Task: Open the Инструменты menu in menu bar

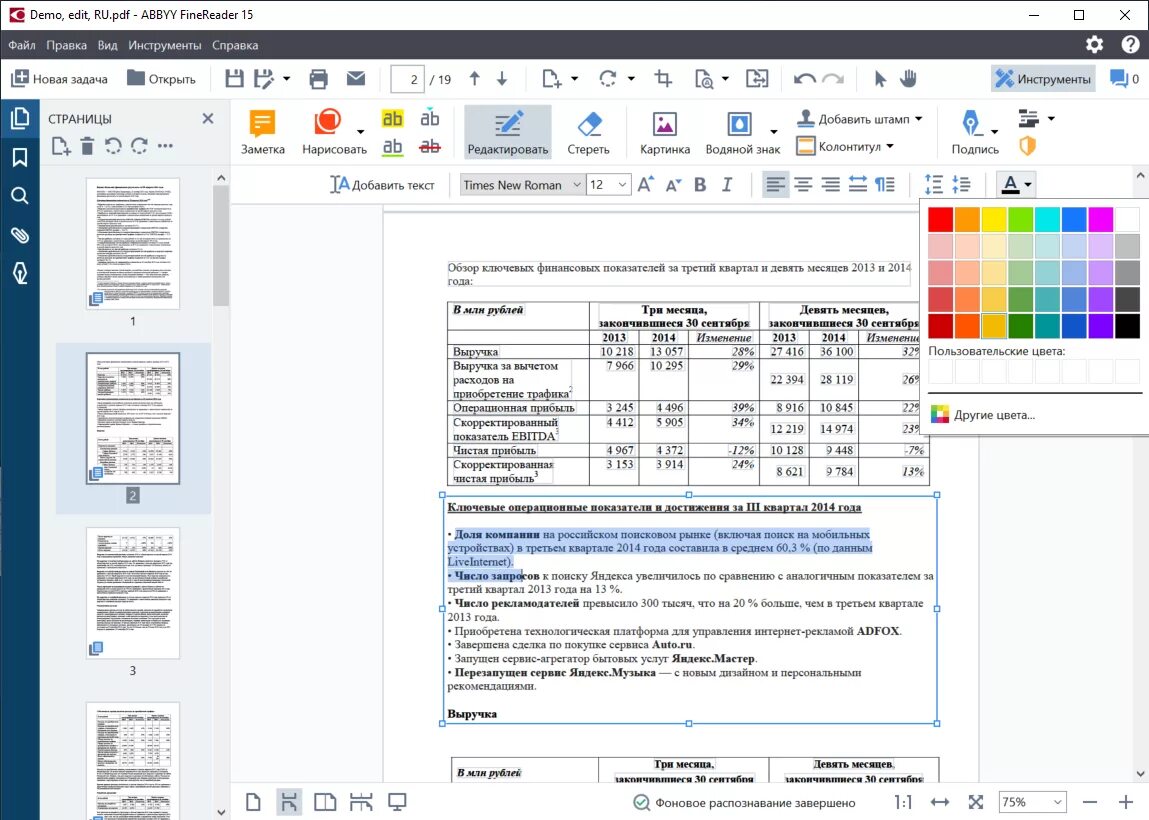Action: point(164,45)
